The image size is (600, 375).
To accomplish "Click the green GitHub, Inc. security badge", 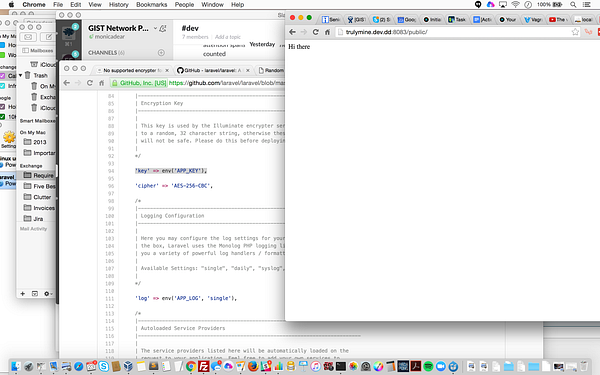I will [x=139, y=83].
